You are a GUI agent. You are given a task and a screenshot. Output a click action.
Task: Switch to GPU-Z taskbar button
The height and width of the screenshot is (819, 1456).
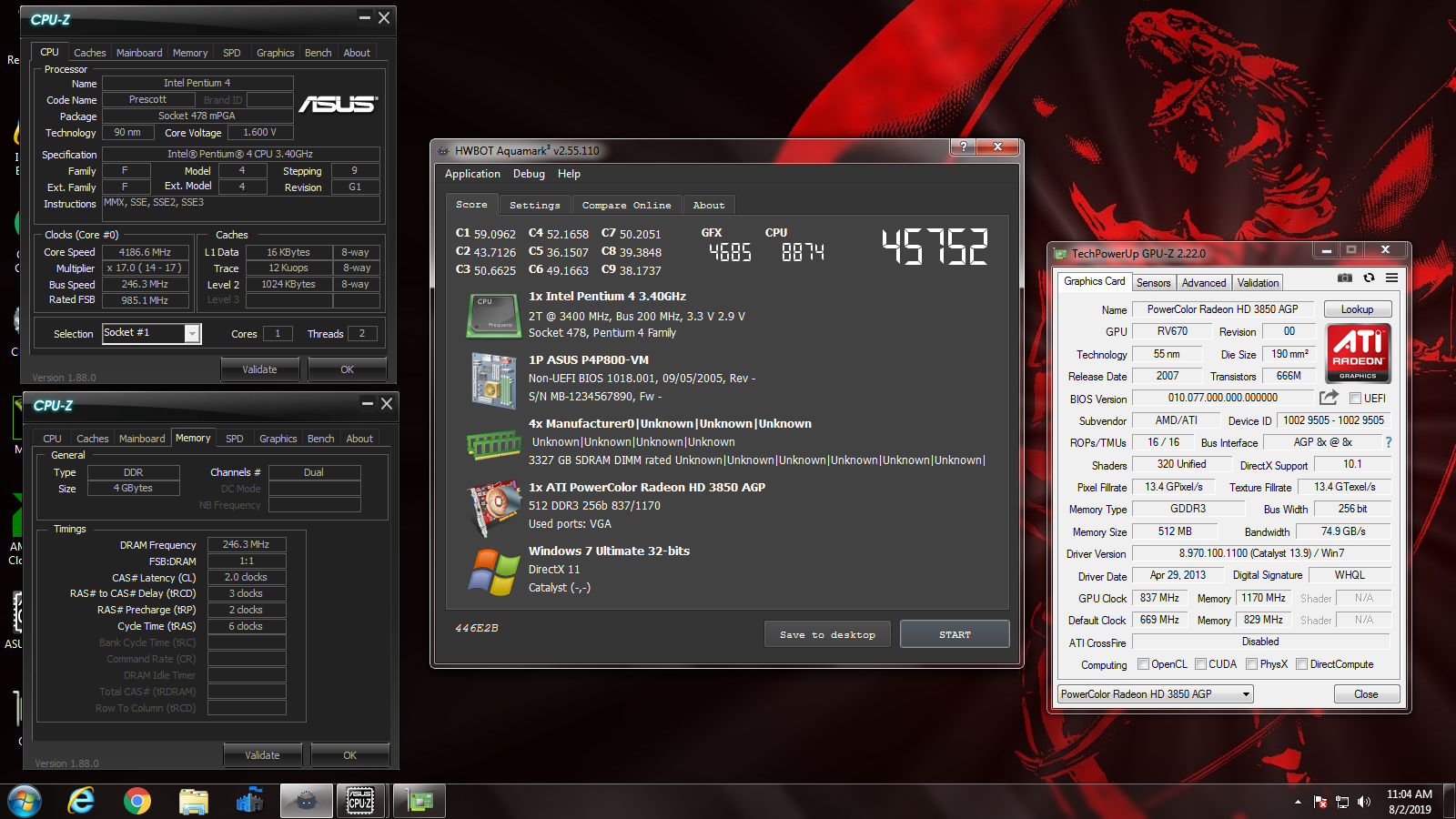(420, 802)
